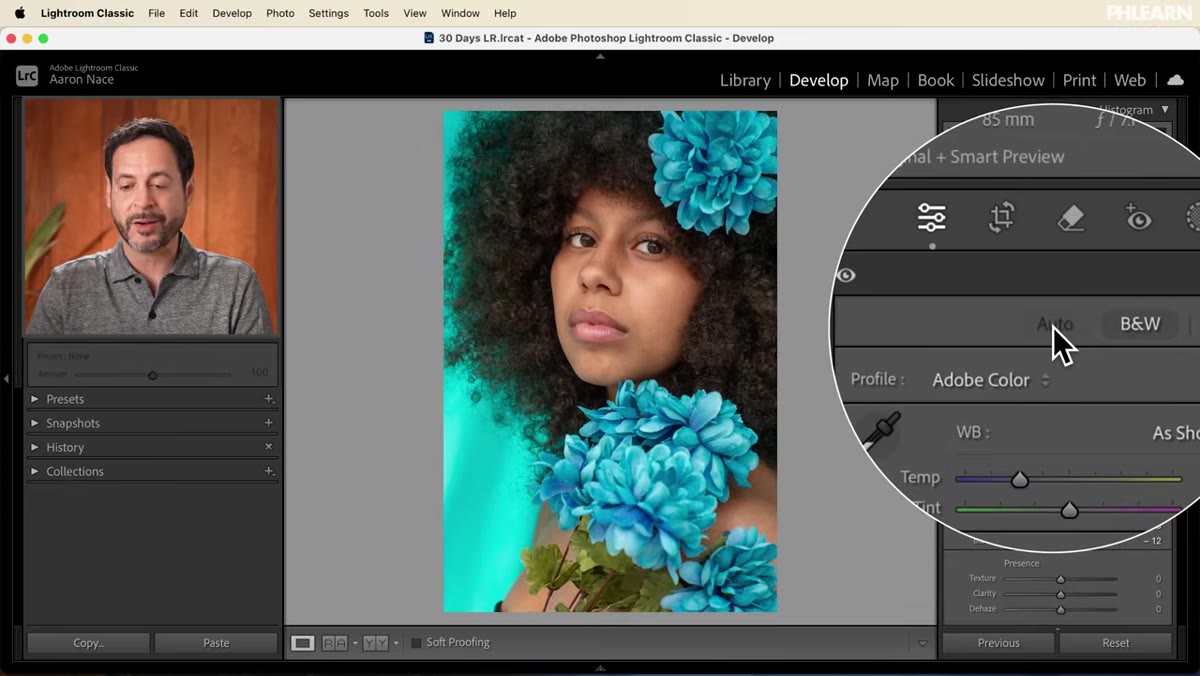Image resolution: width=1200 pixels, height=676 pixels.
Task: Click the Paste settings button
Action: tap(216, 643)
